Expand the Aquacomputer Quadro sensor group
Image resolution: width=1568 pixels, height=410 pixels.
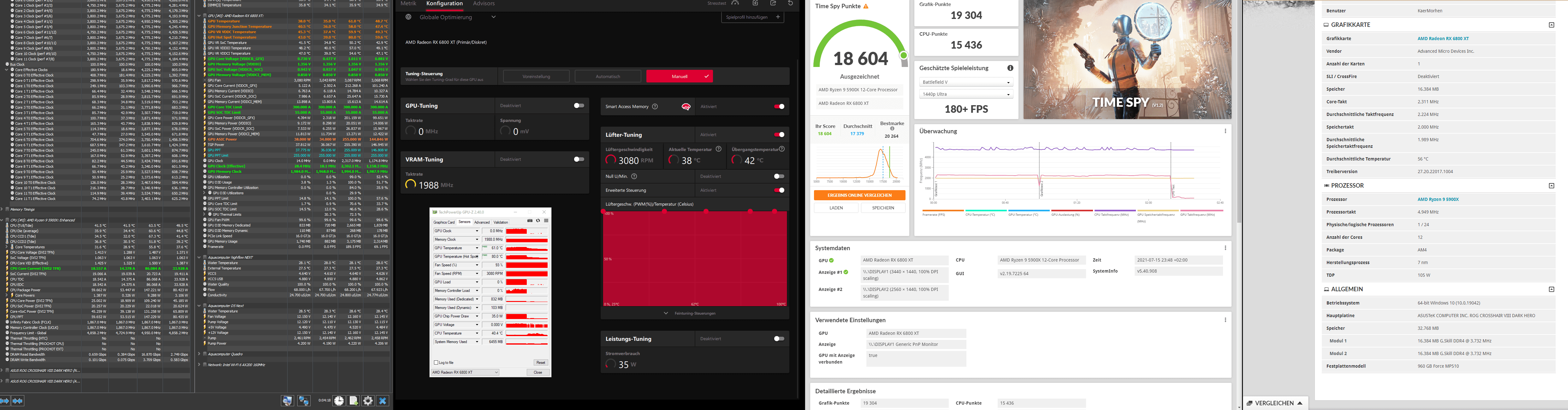(x=199, y=354)
